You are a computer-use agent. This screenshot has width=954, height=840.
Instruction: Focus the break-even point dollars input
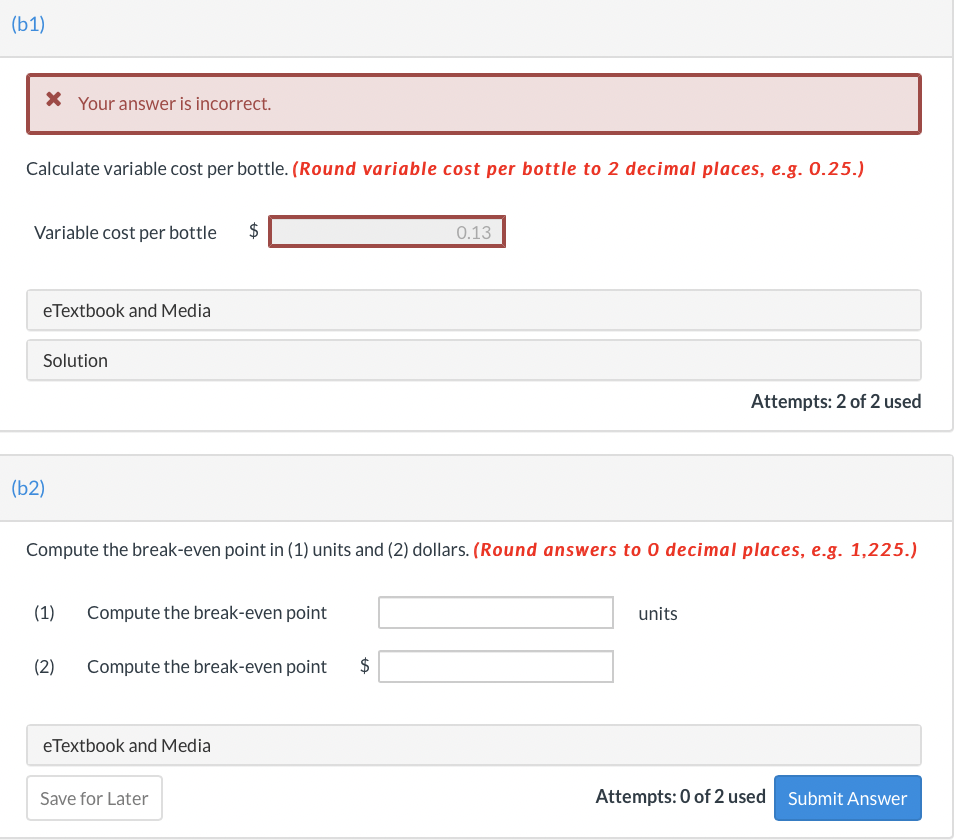click(x=495, y=666)
